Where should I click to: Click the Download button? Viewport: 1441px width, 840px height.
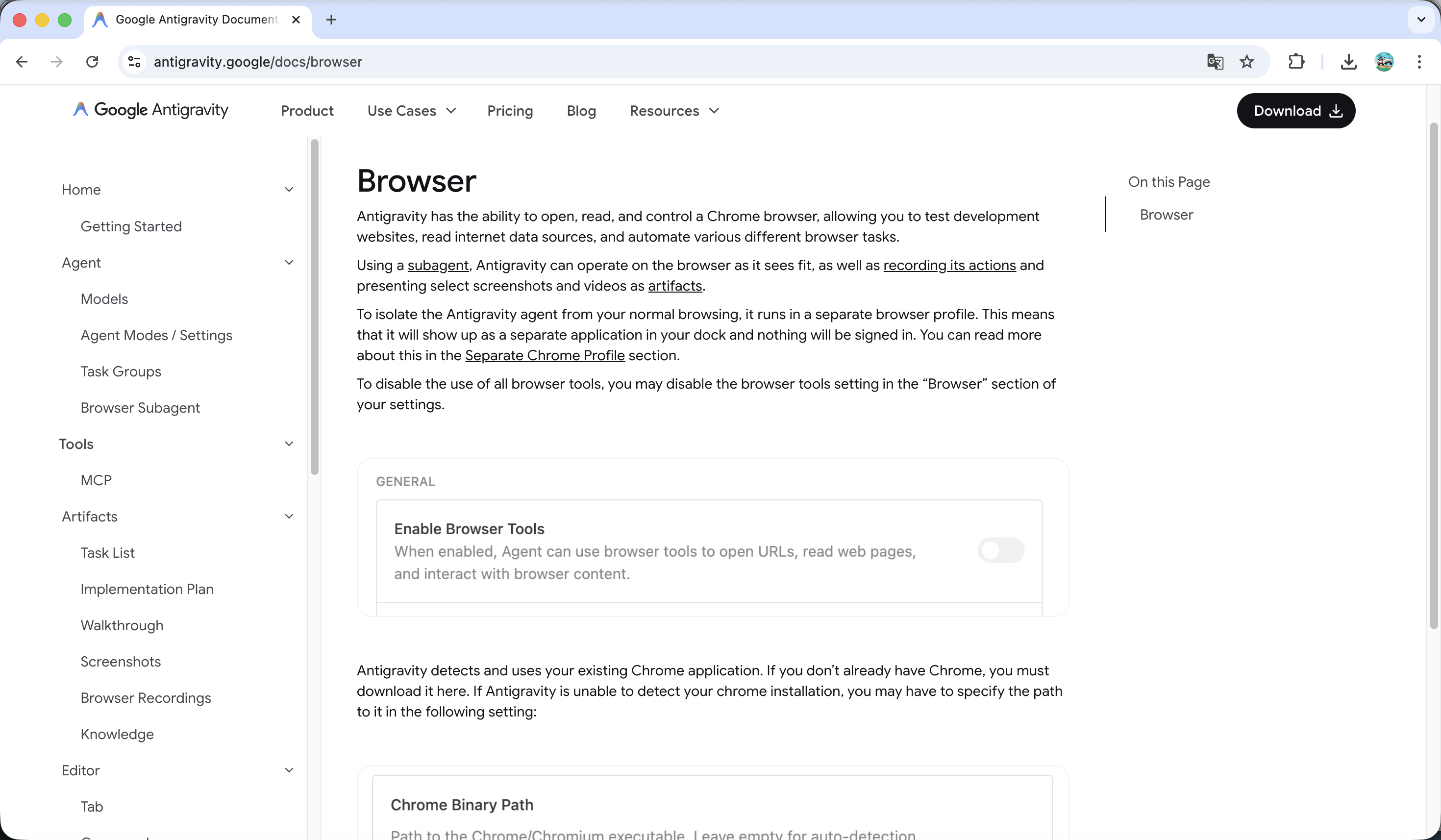click(x=1295, y=111)
